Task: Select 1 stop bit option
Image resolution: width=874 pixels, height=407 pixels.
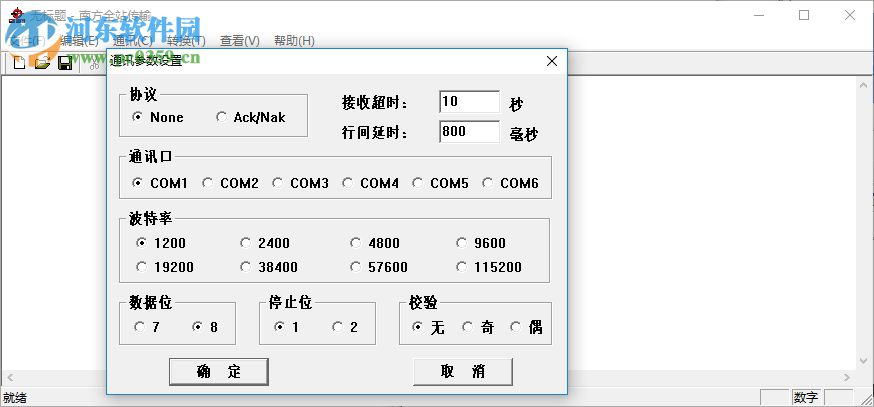Action: [x=287, y=327]
